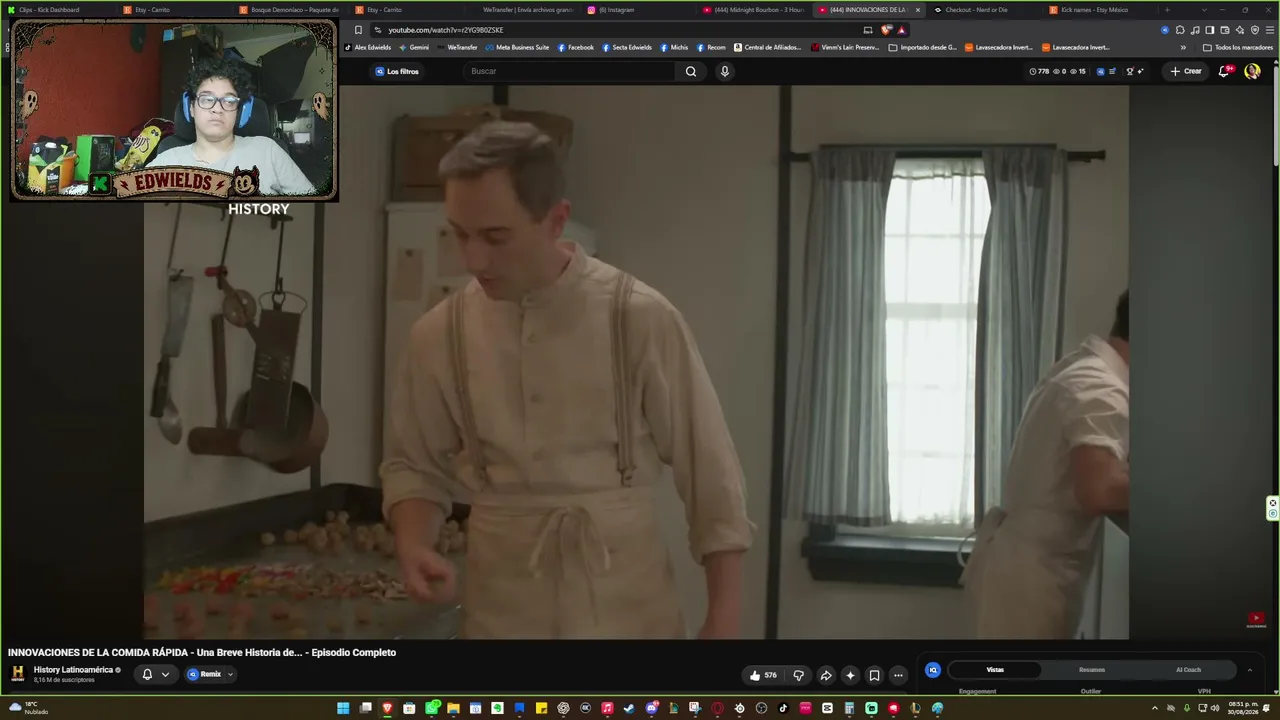This screenshot has height=720, width=1280.
Task: Close the active 'INNOVACIONES DE LA' tab
Action: tap(918, 10)
